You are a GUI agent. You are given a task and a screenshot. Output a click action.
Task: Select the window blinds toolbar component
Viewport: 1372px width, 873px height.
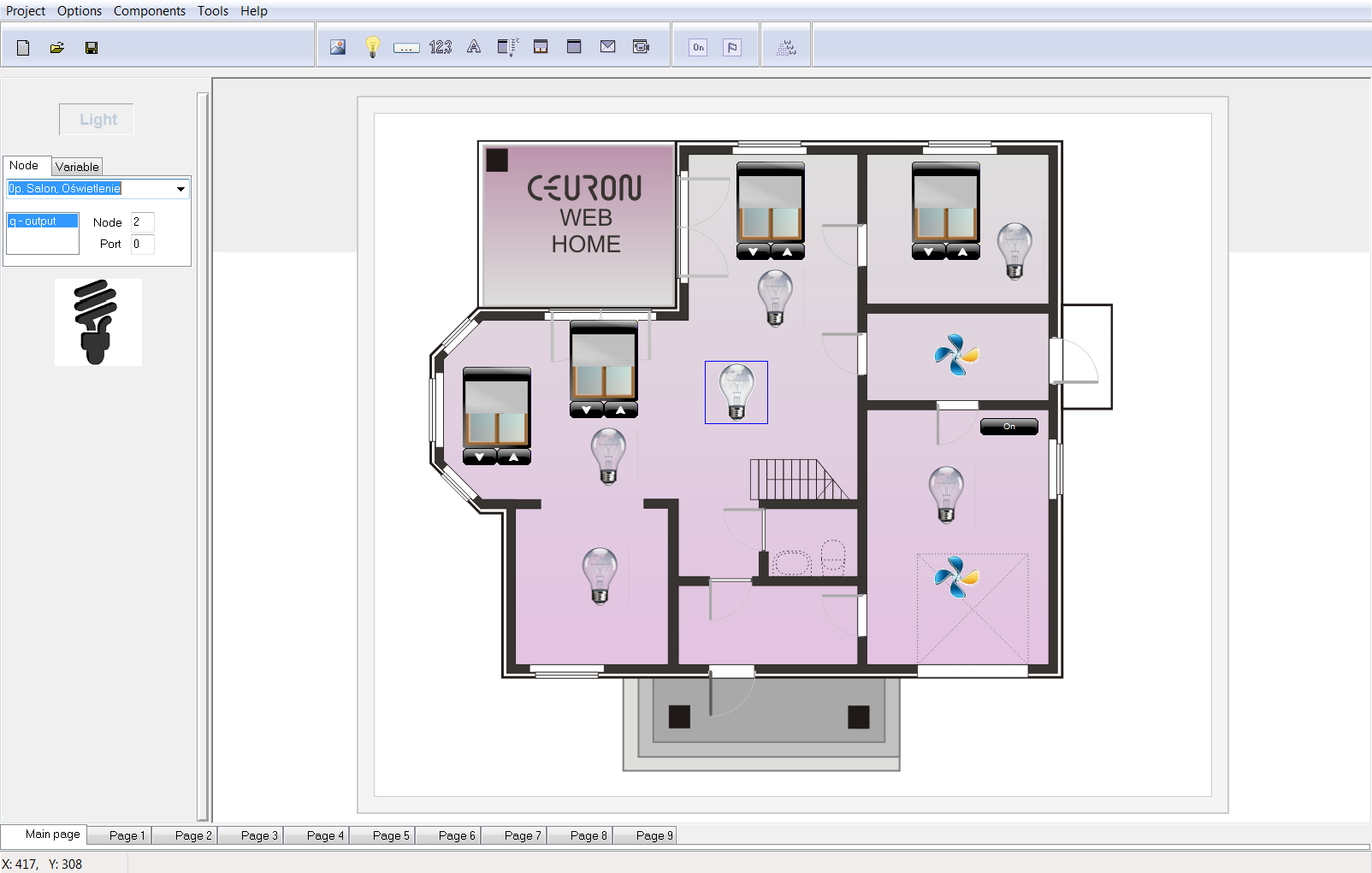tap(541, 47)
